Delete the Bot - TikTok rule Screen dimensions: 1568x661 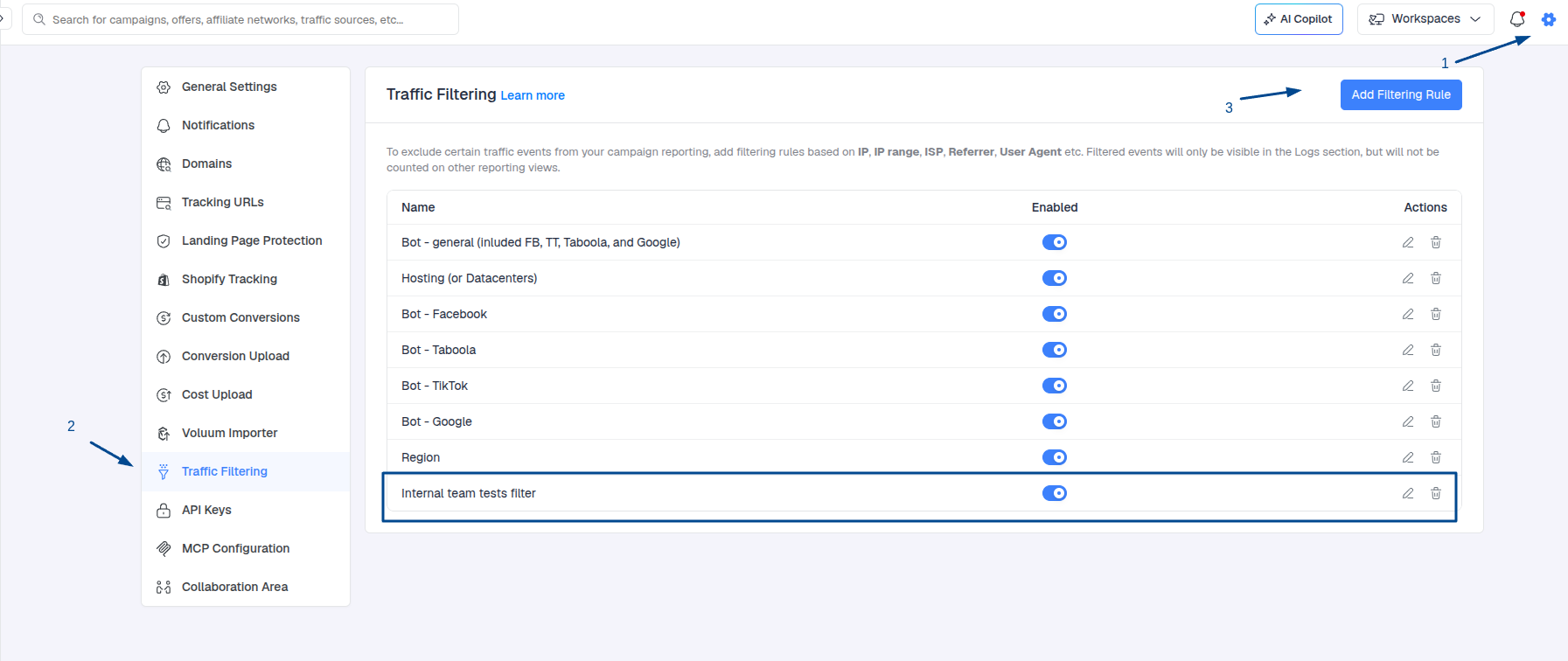(1436, 386)
